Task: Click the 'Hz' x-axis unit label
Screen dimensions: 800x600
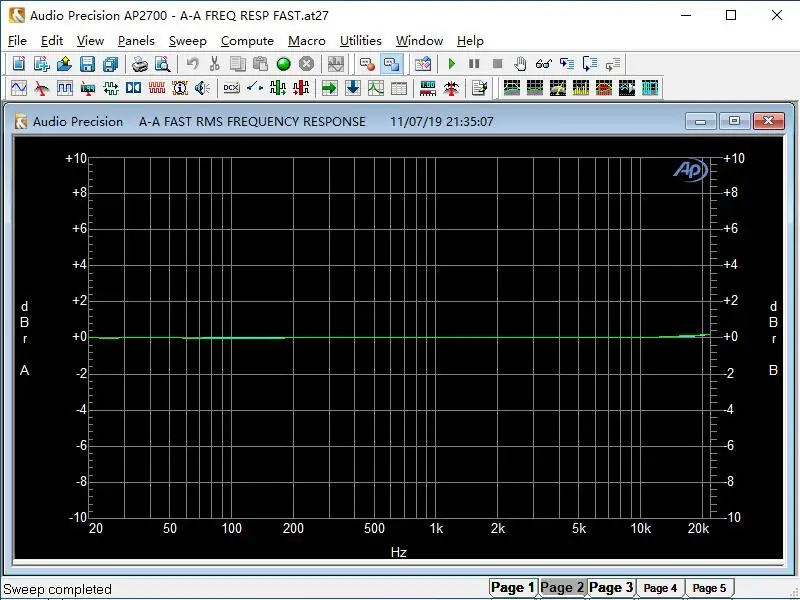Action: tap(398, 552)
